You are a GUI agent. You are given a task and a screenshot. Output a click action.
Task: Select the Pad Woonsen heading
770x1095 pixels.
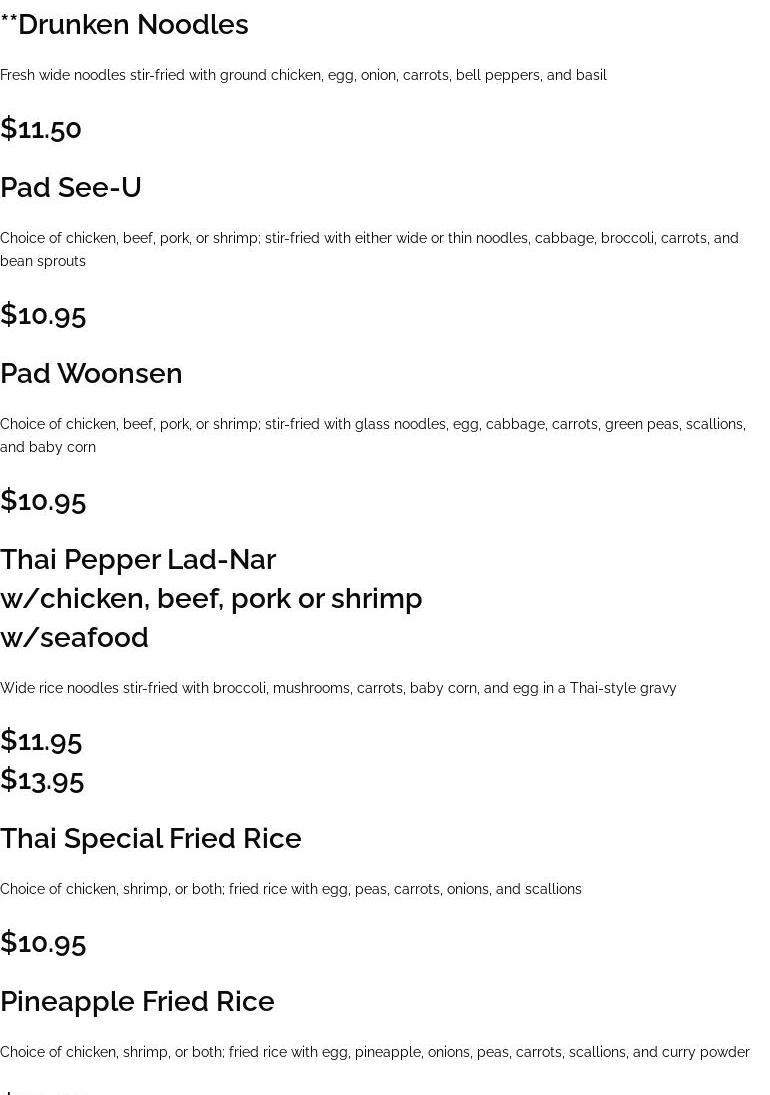coord(91,374)
